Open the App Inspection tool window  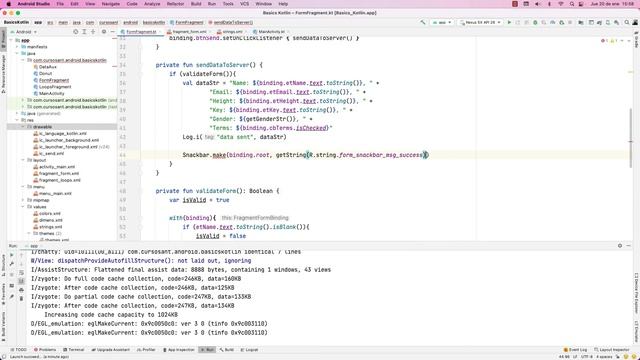(179, 350)
